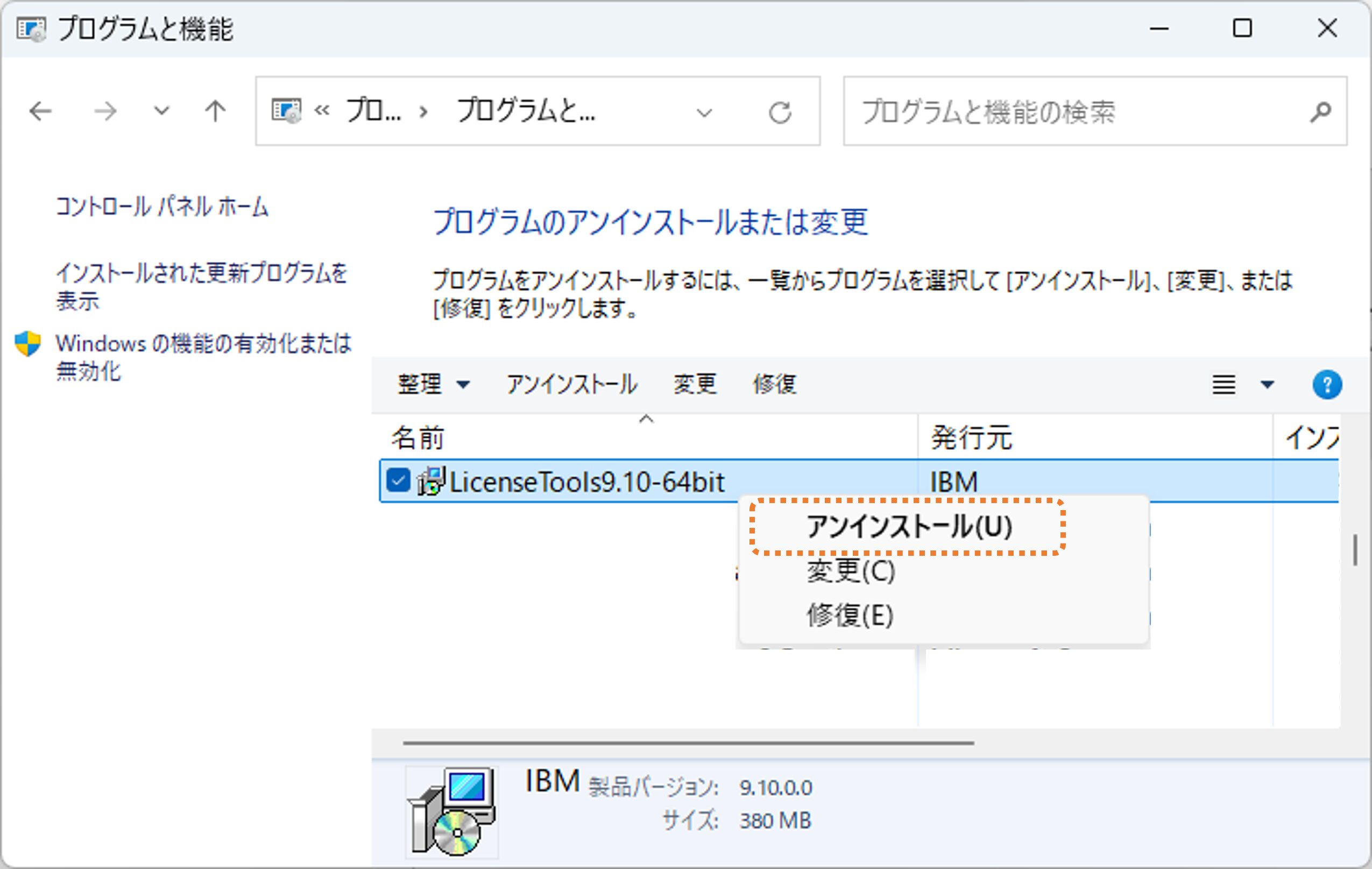The height and width of the screenshot is (869, 1372).
Task: Expand the address bar history dropdown
Action: tap(704, 112)
